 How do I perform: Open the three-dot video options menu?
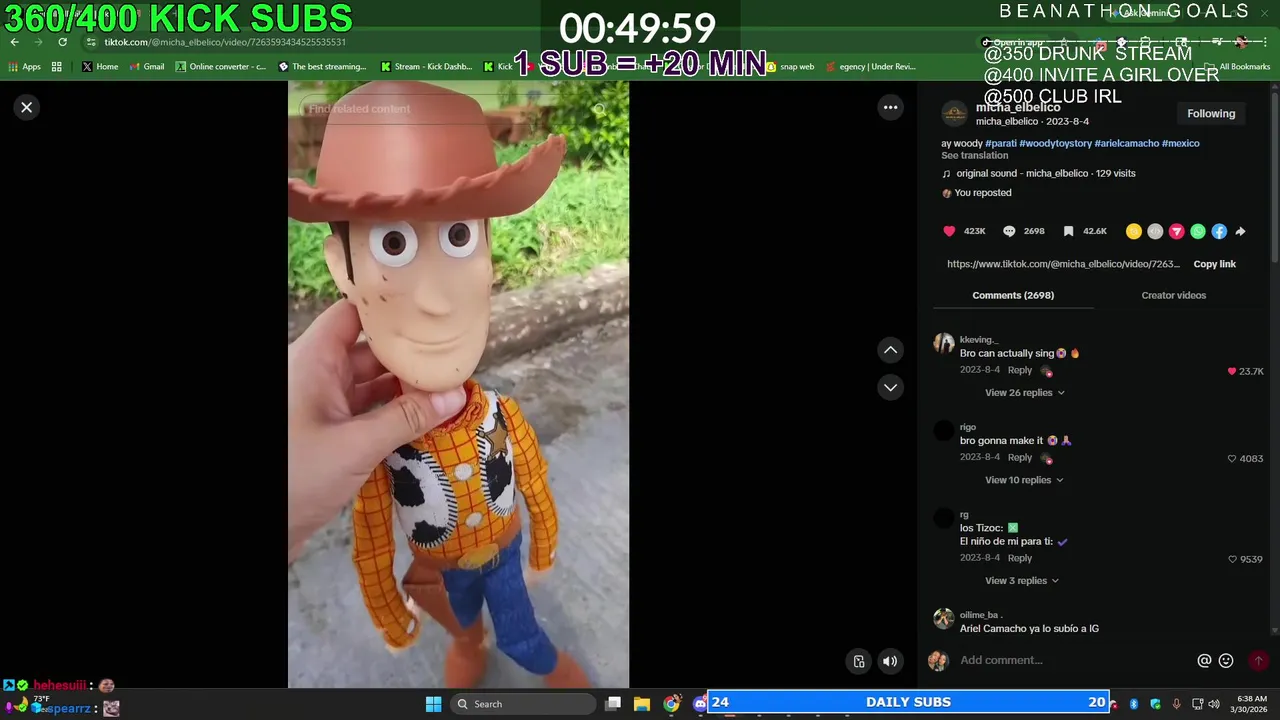[x=890, y=107]
